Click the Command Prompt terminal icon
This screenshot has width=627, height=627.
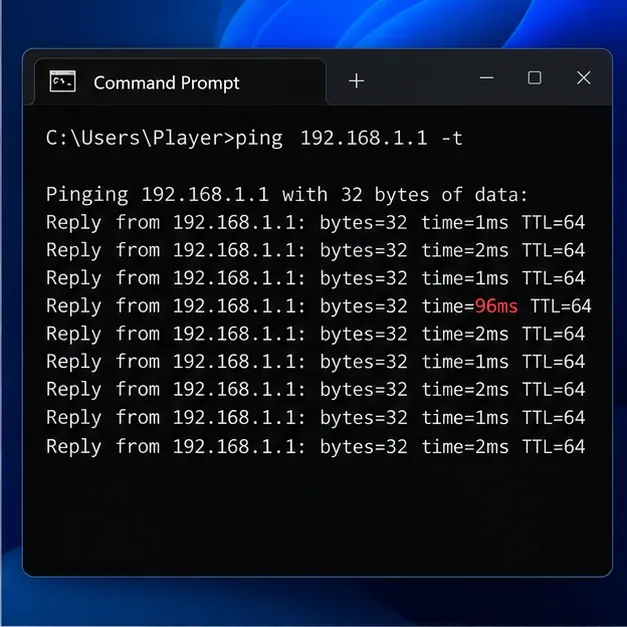[62, 82]
